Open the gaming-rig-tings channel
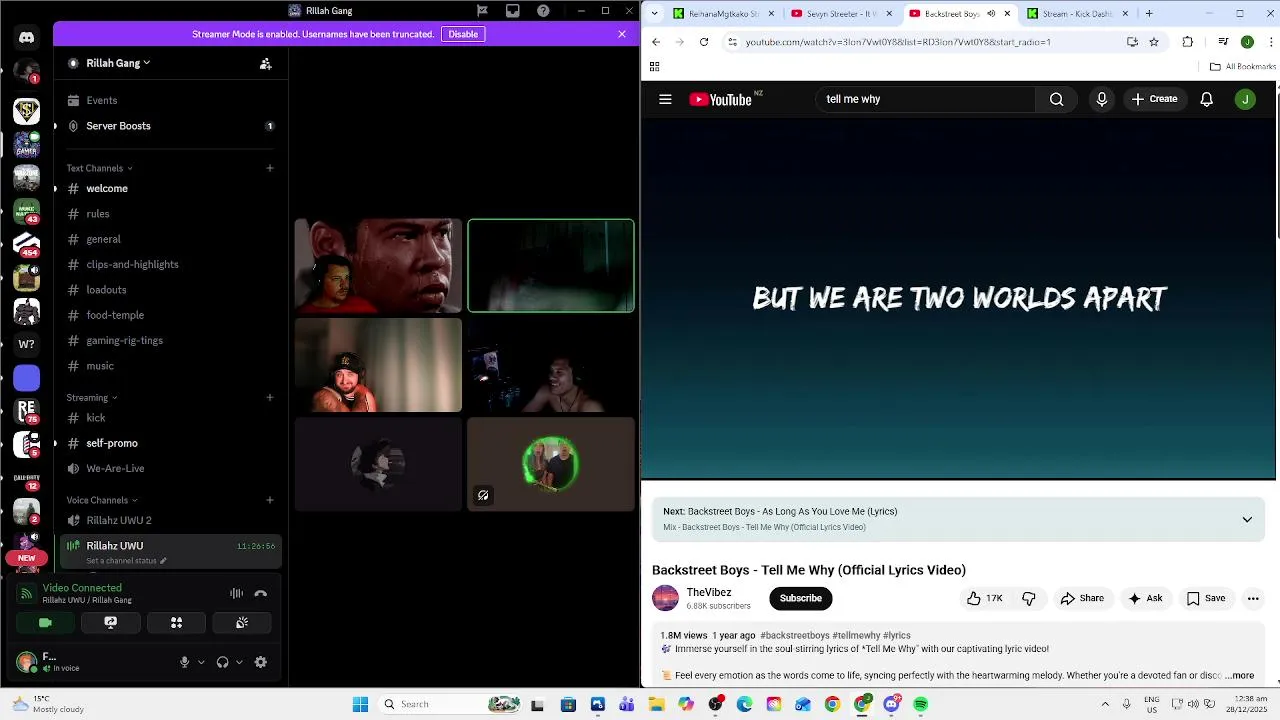Viewport: 1280px width, 720px height. tap(170, 340)
